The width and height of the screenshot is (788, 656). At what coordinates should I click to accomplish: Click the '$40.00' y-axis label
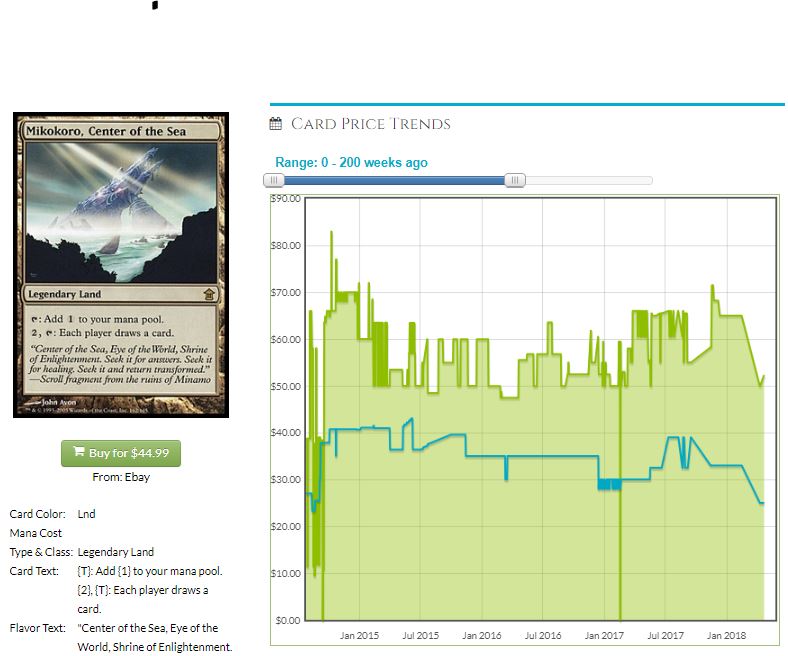click(286, 433)
